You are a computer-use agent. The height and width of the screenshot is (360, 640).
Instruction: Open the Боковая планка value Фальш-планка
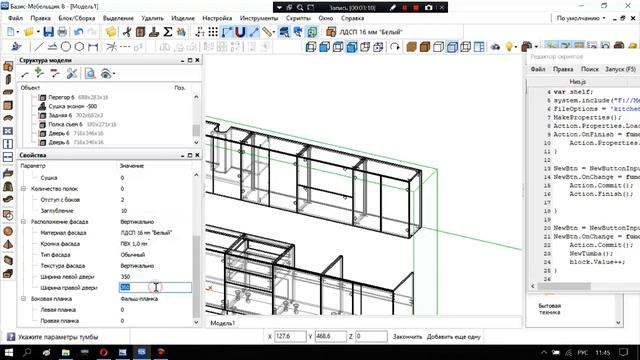click(139, 299)
